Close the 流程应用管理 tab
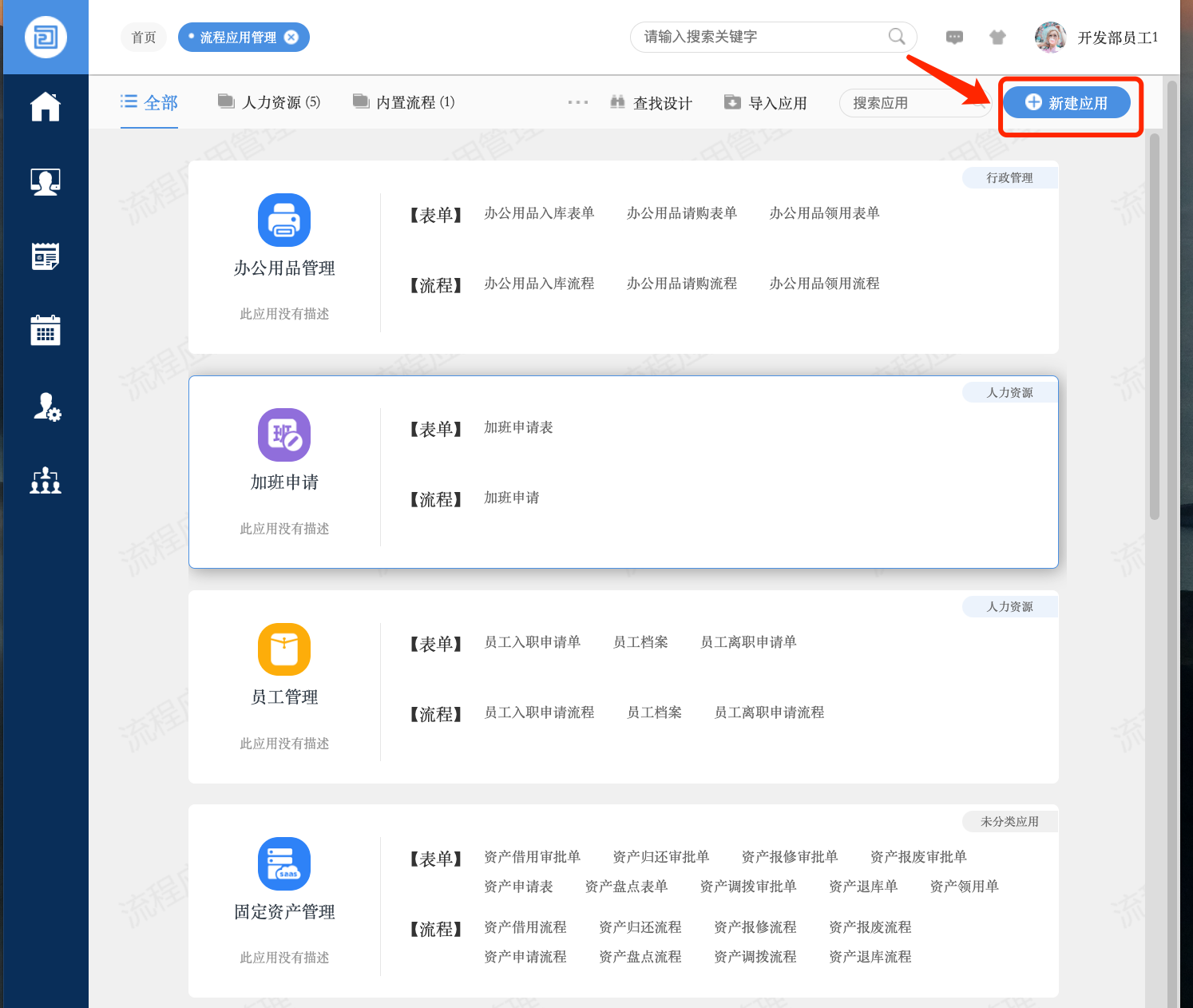Image resolution: width=1193 pixels, height=1008 pixels. coord(291,38)
